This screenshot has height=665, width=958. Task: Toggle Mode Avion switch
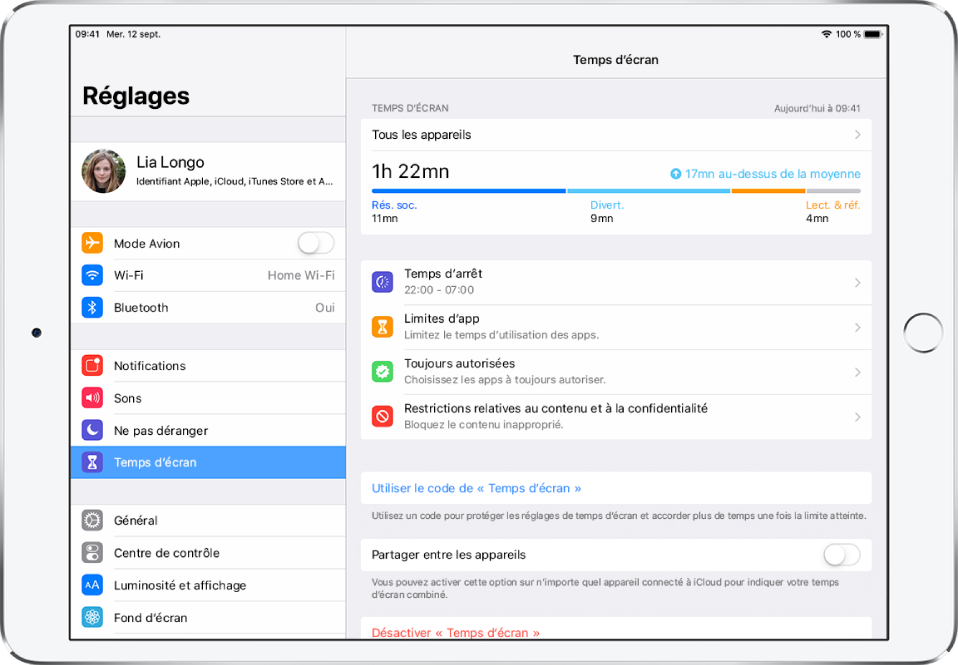[314, 242]
